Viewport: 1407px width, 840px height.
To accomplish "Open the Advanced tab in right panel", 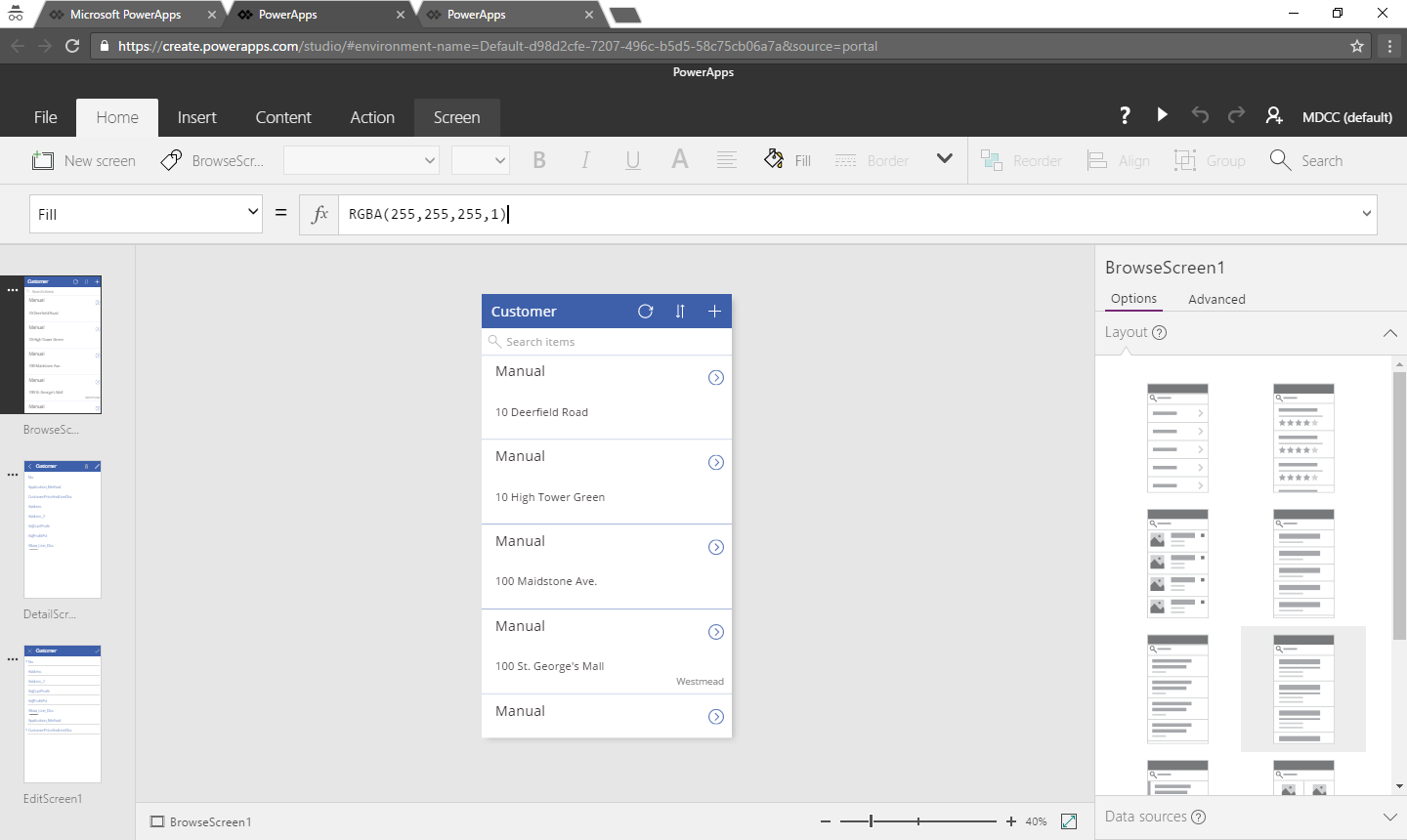I will click(1216, 299).
